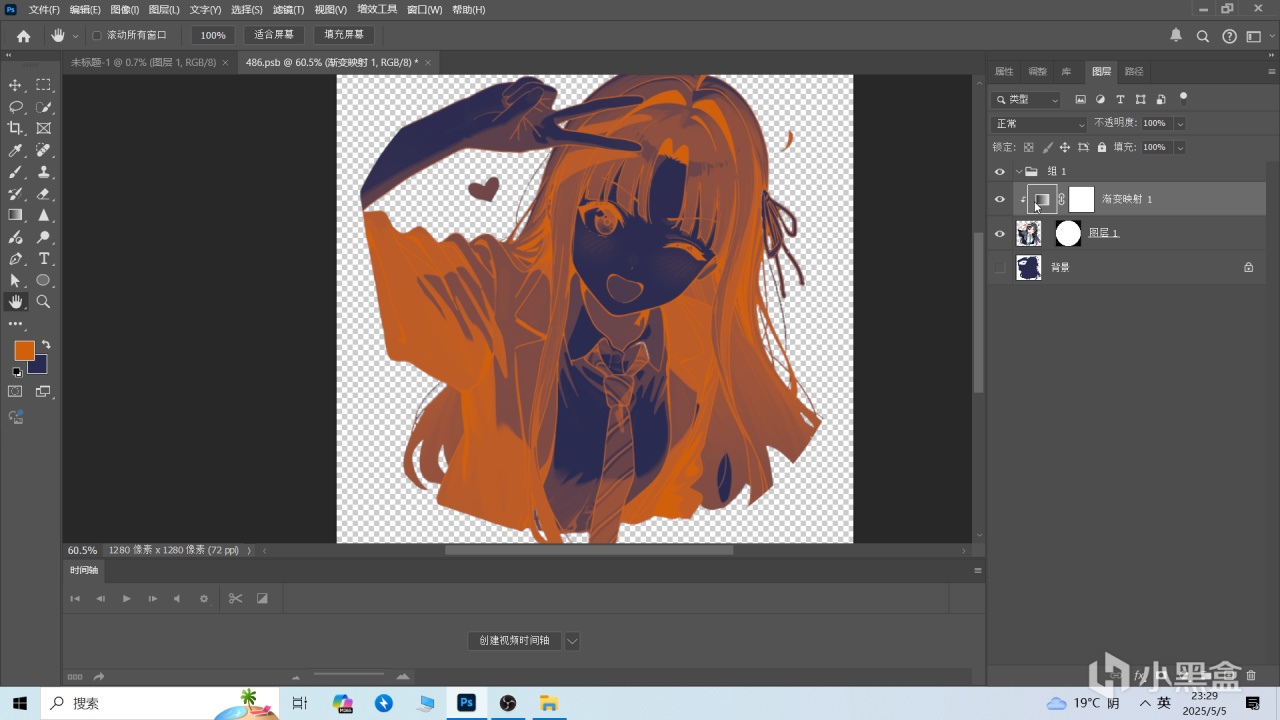Toggle lock position
1280x720 pixels.
click(1065, 147)
